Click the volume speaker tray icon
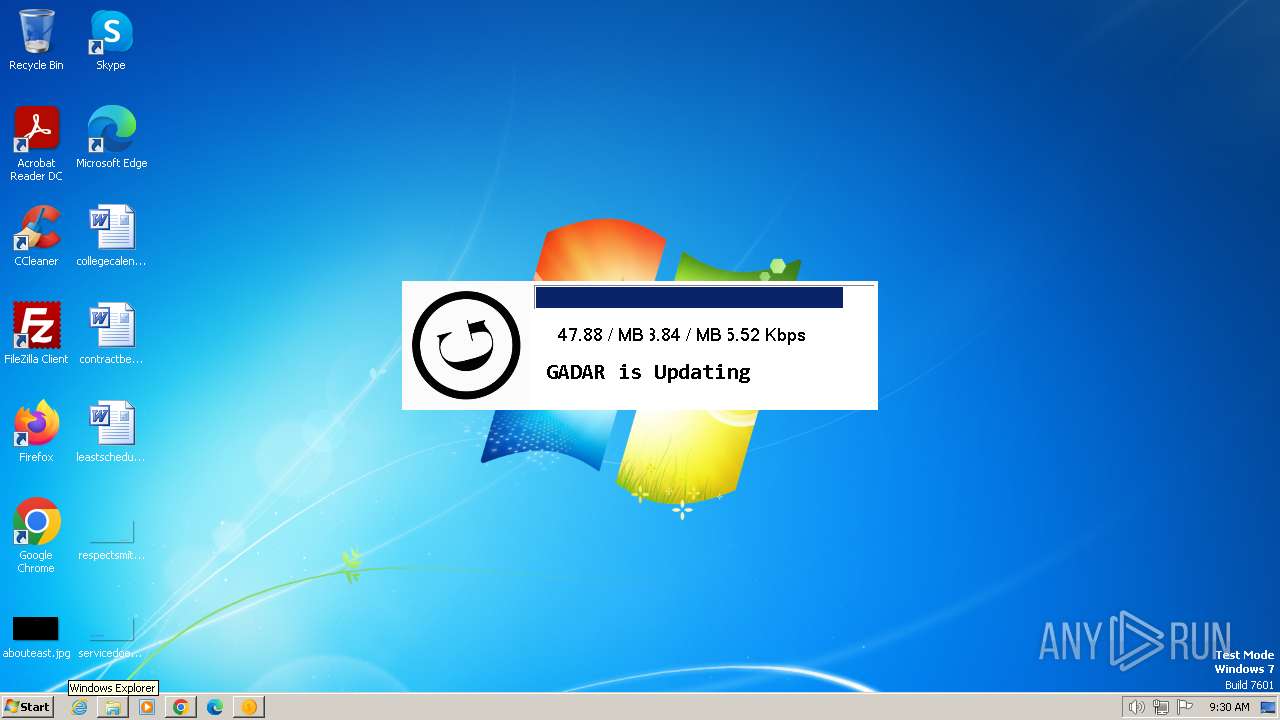 [x=1136, y=707]
